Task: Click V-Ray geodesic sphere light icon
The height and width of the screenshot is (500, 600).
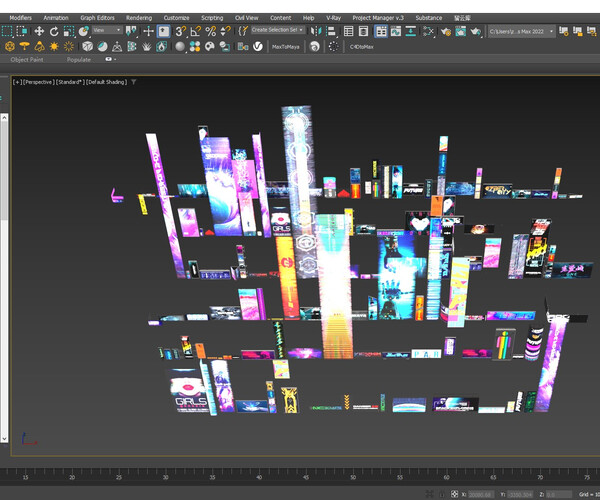Action: point(10,47)
